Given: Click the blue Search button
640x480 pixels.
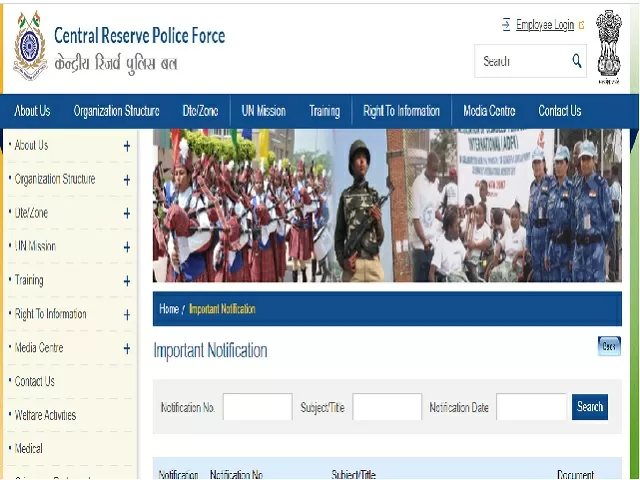Looking at the screenshot, I should (x=590, y=407).
